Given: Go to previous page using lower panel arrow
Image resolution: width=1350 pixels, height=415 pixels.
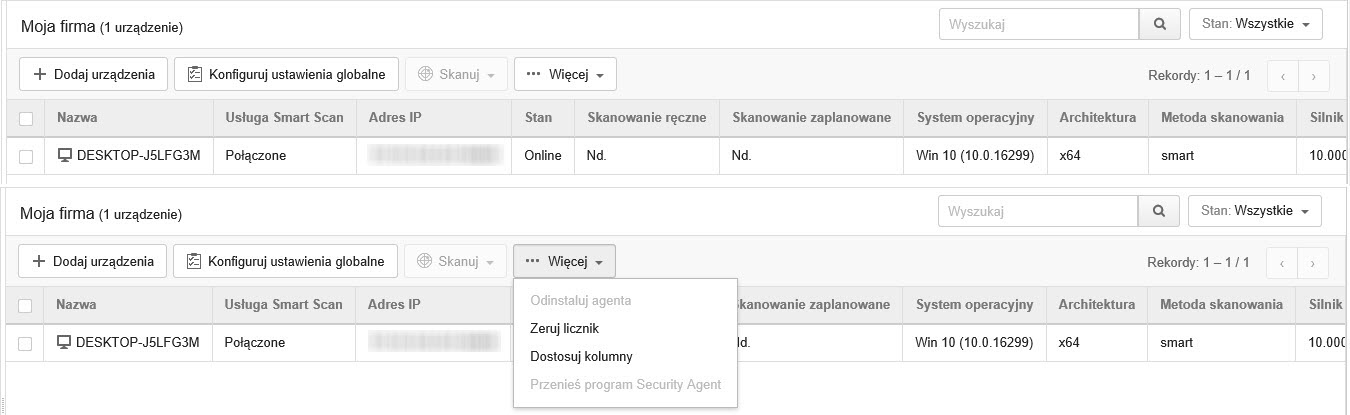Looking at the screenshot, I should tap(1282, 263).
